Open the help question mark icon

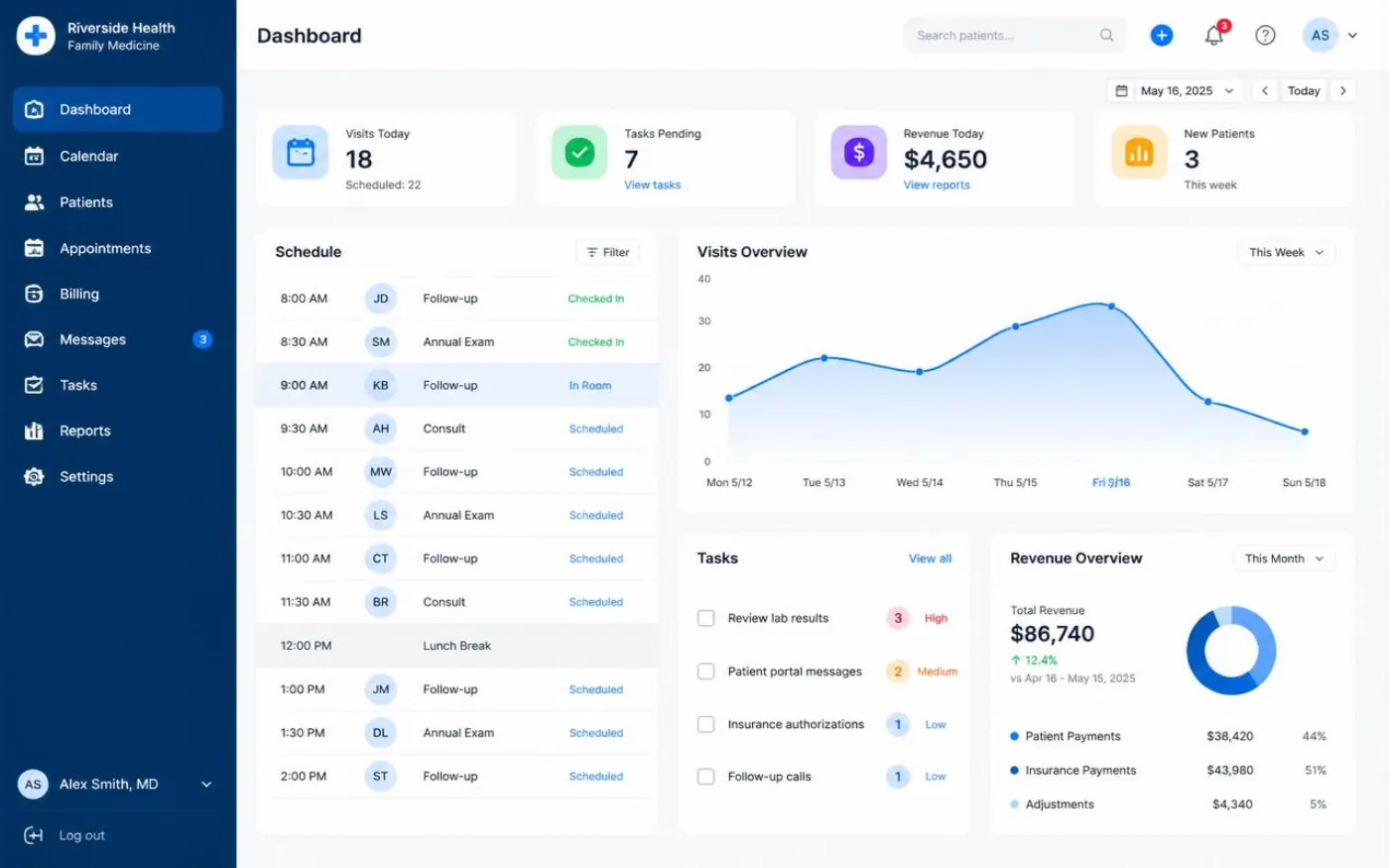pyautogui.click(x=1265, y=36)
